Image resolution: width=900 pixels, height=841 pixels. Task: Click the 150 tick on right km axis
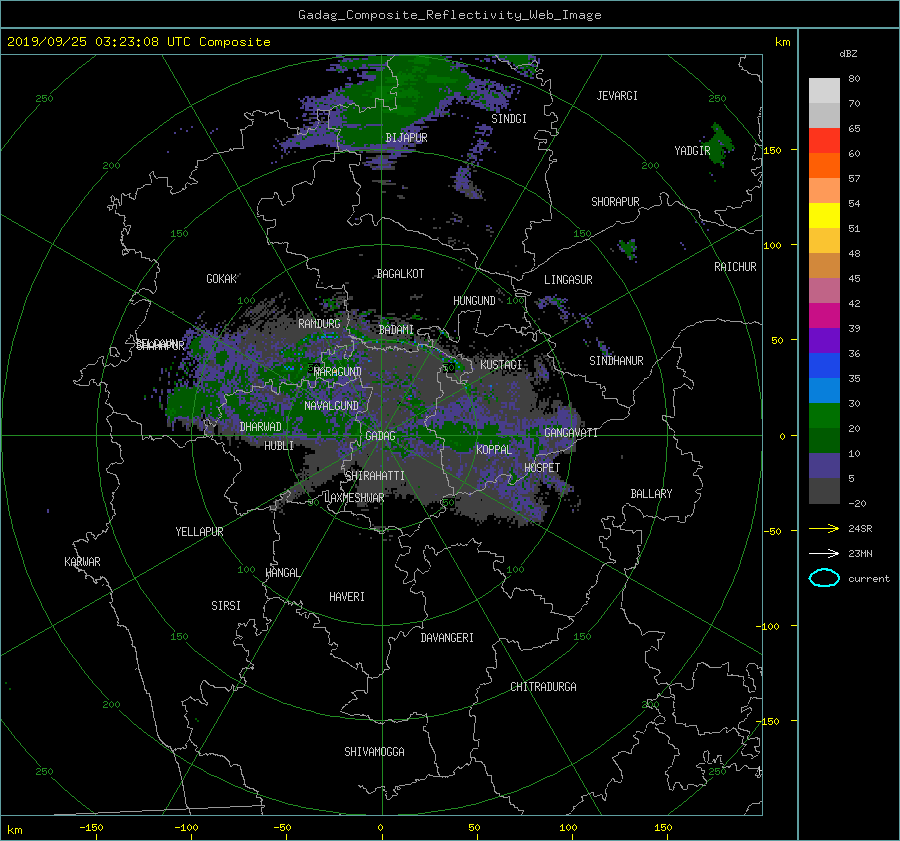pyautogui.click(x=773, y=150)
